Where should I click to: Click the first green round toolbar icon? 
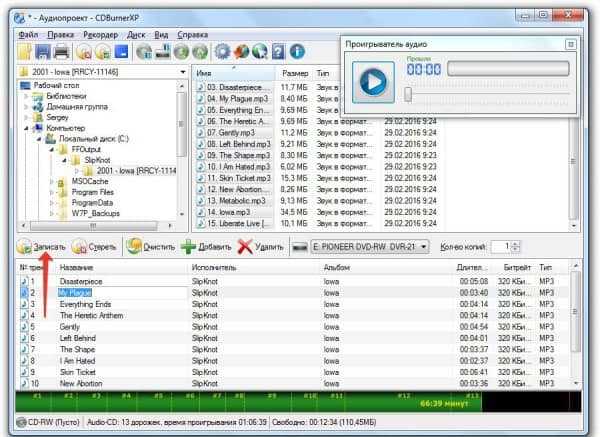pos(181,51)
